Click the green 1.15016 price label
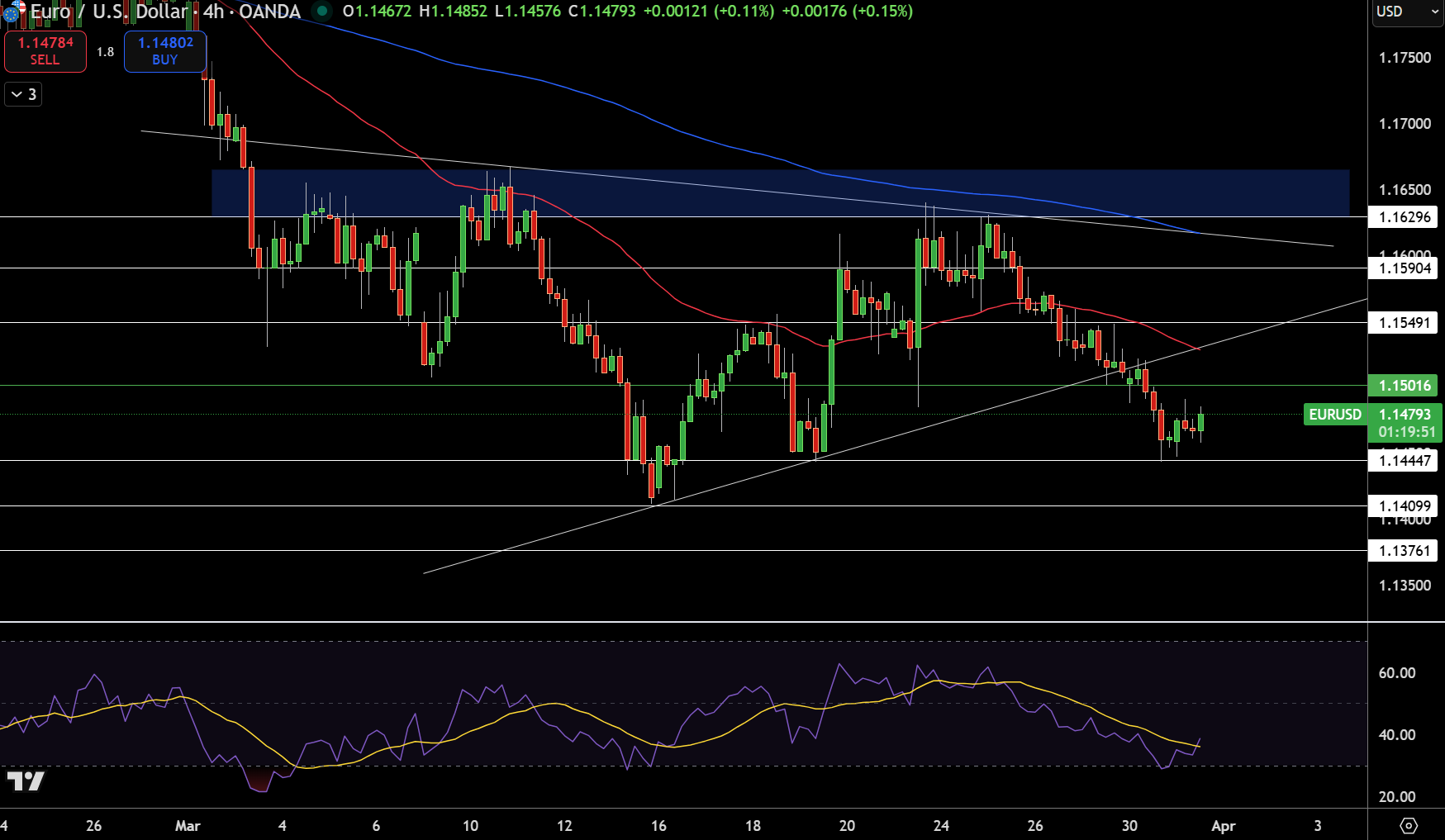This screenshot has height=840, width=1445. pyautogui.click(x=1404, y=386)
